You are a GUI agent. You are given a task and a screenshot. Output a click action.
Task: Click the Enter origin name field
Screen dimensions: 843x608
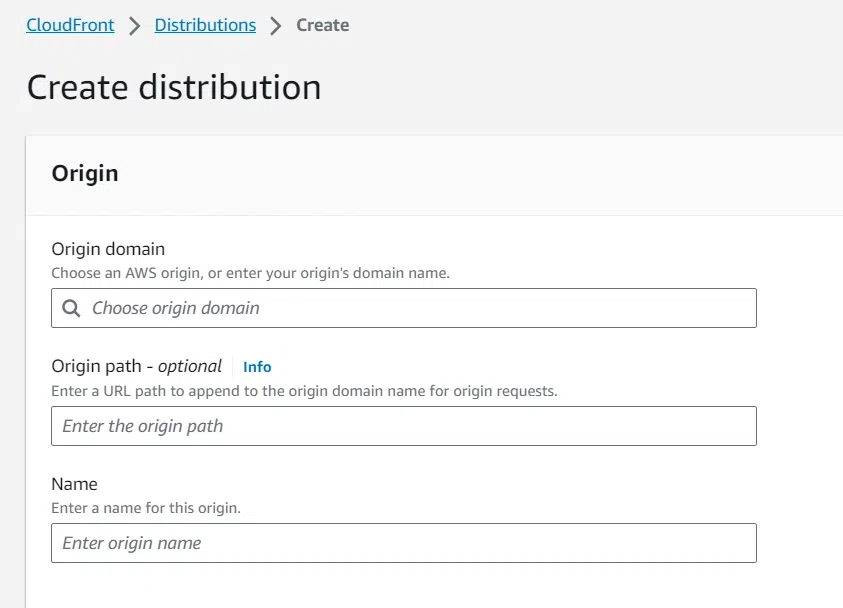pos(404,543)
